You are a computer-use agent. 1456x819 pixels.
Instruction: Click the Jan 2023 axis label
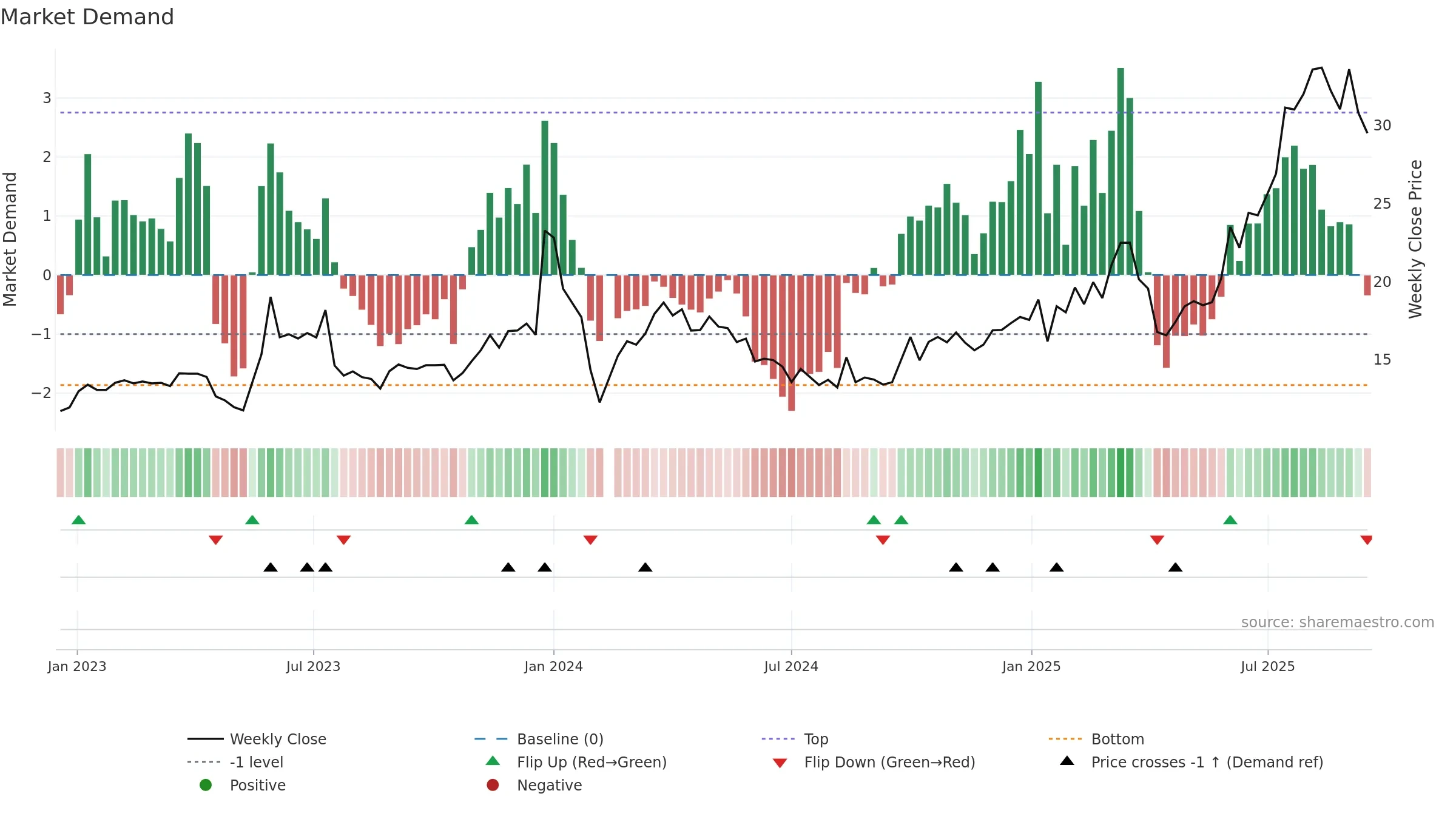77,667
